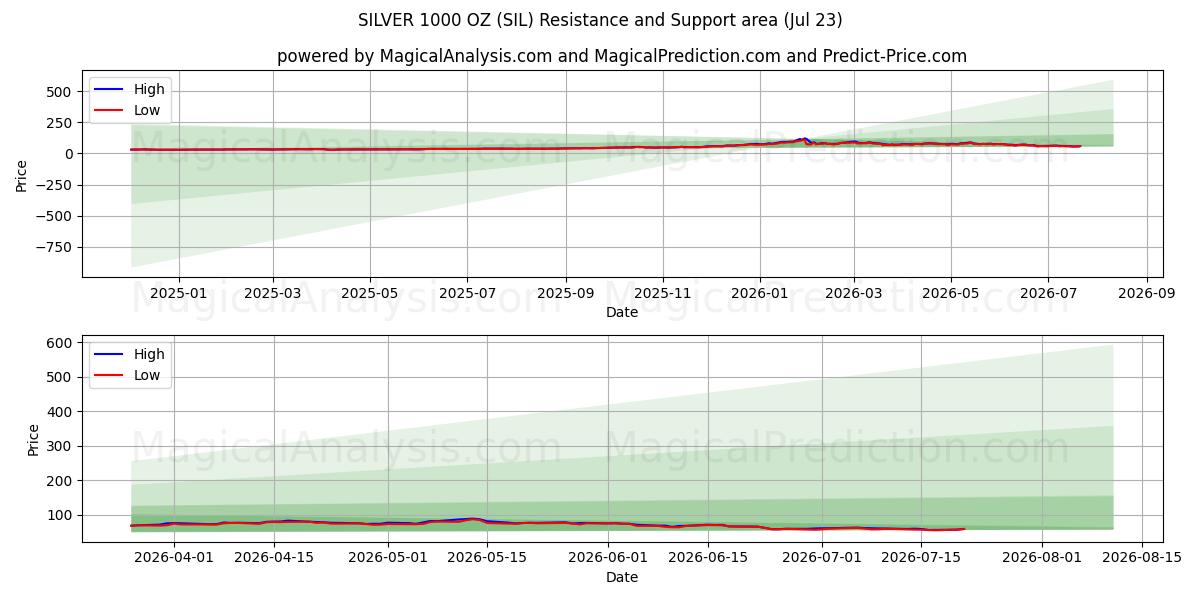Click the 'Date' axis label under top chart

click(622, 312)
